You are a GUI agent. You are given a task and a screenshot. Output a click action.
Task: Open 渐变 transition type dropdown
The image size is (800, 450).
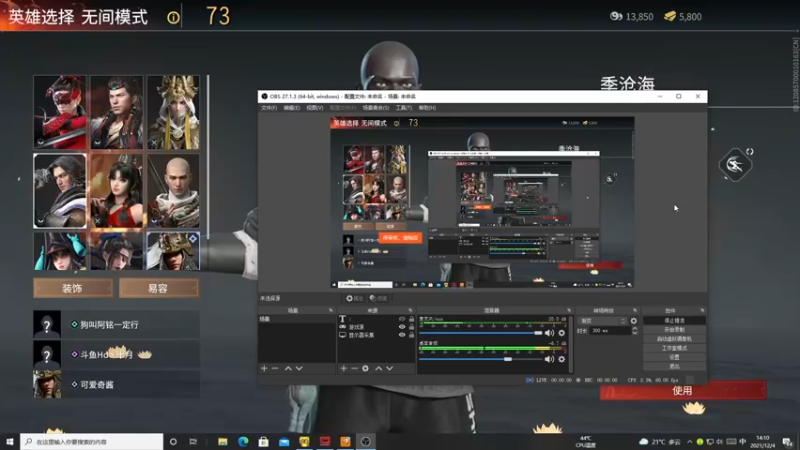click(603, 321)
